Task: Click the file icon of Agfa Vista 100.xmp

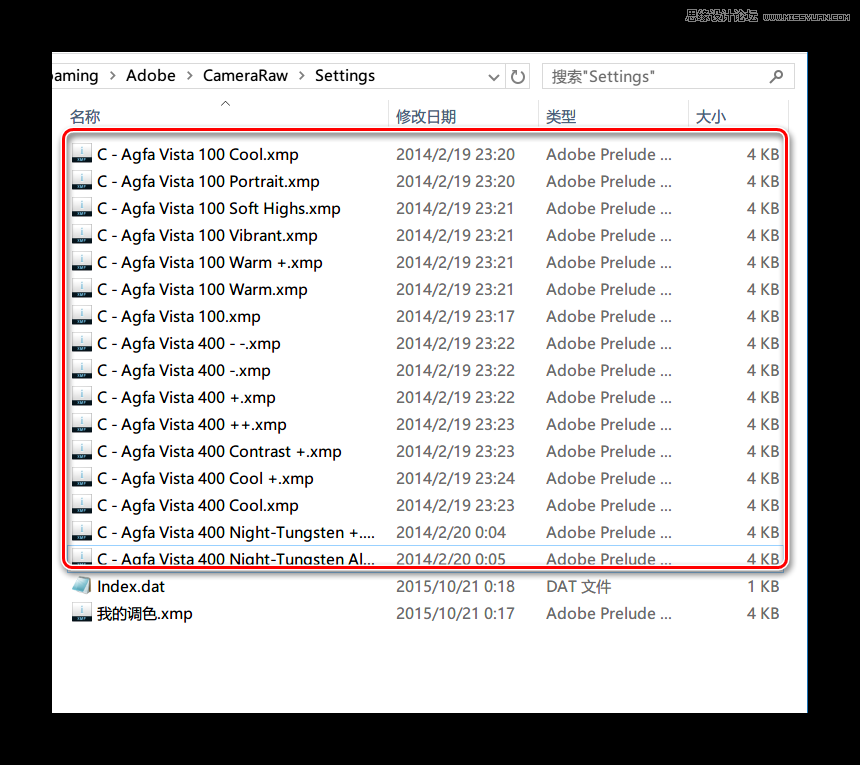Action: pos(82,316)
